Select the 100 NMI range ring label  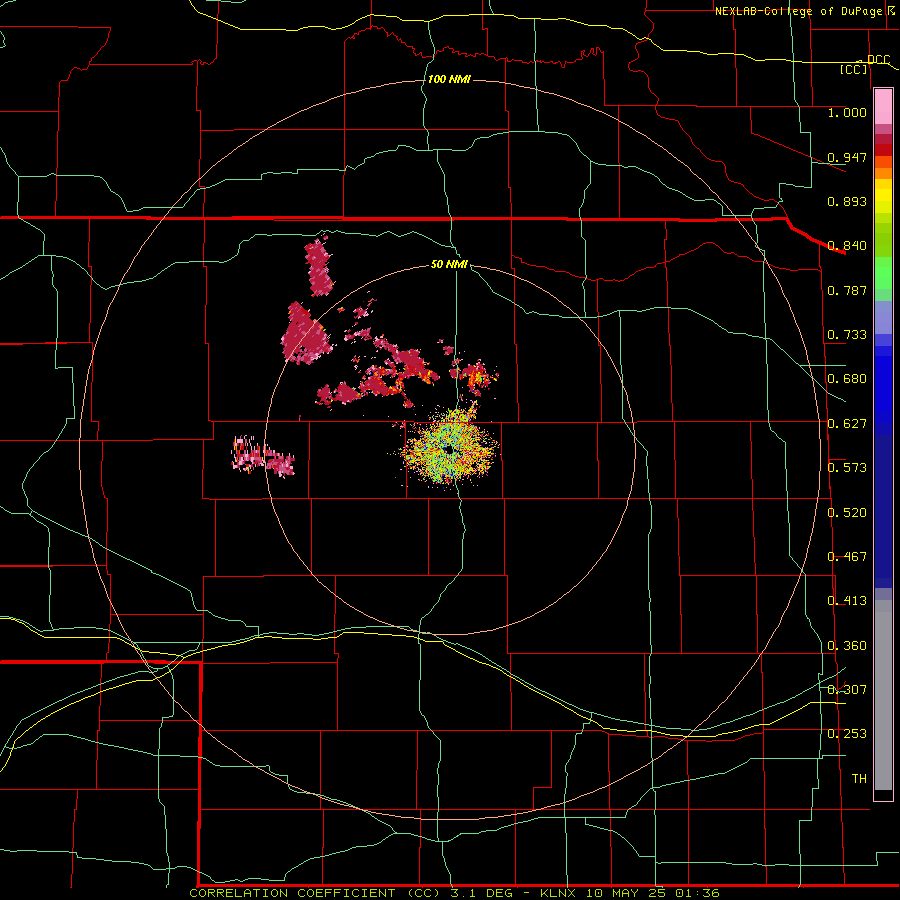tap(449, 79)
